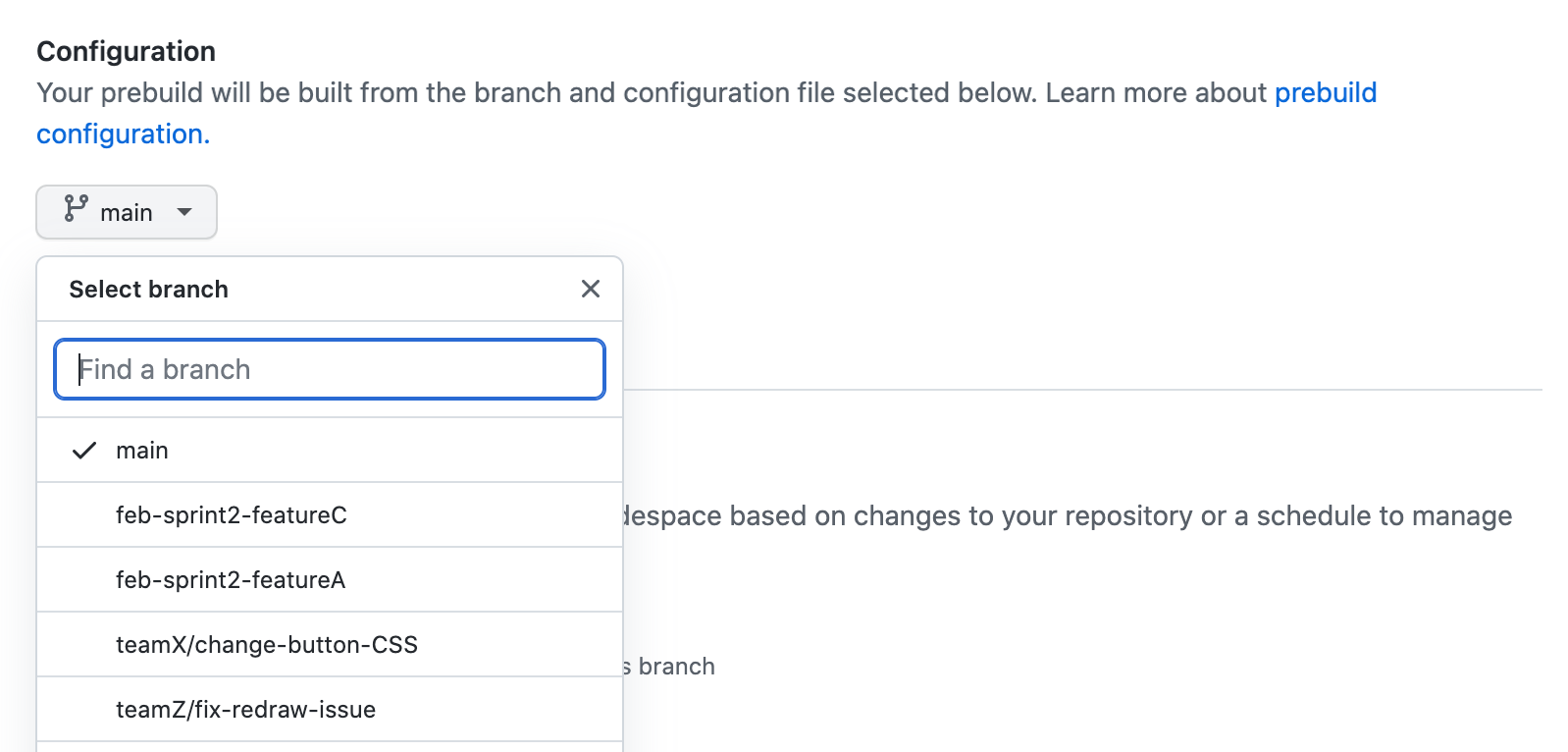Click the Configuration section heading
Screen dimensions: 1568x752
125,50
